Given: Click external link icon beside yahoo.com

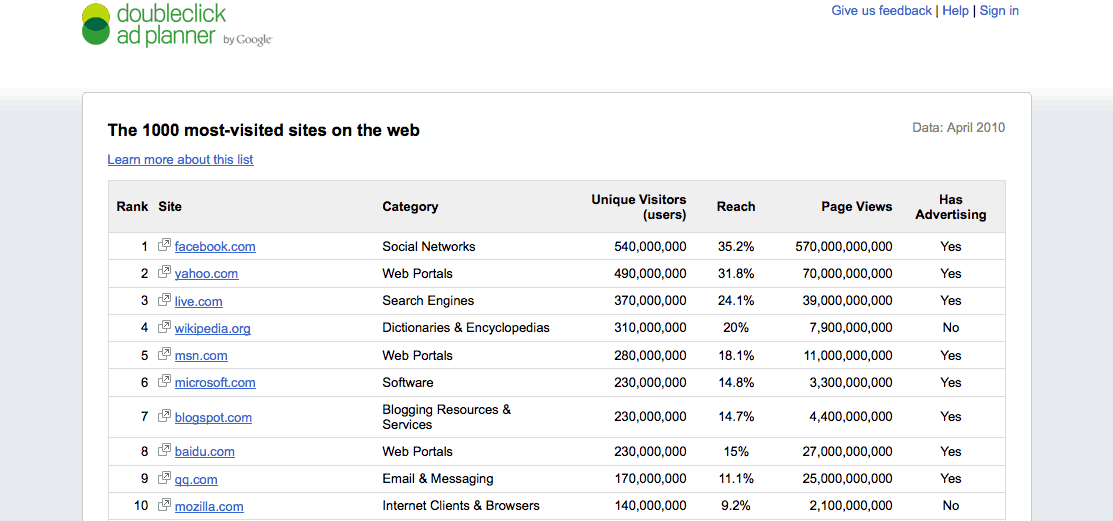Looking at the screenshot, I should [164, 273].
